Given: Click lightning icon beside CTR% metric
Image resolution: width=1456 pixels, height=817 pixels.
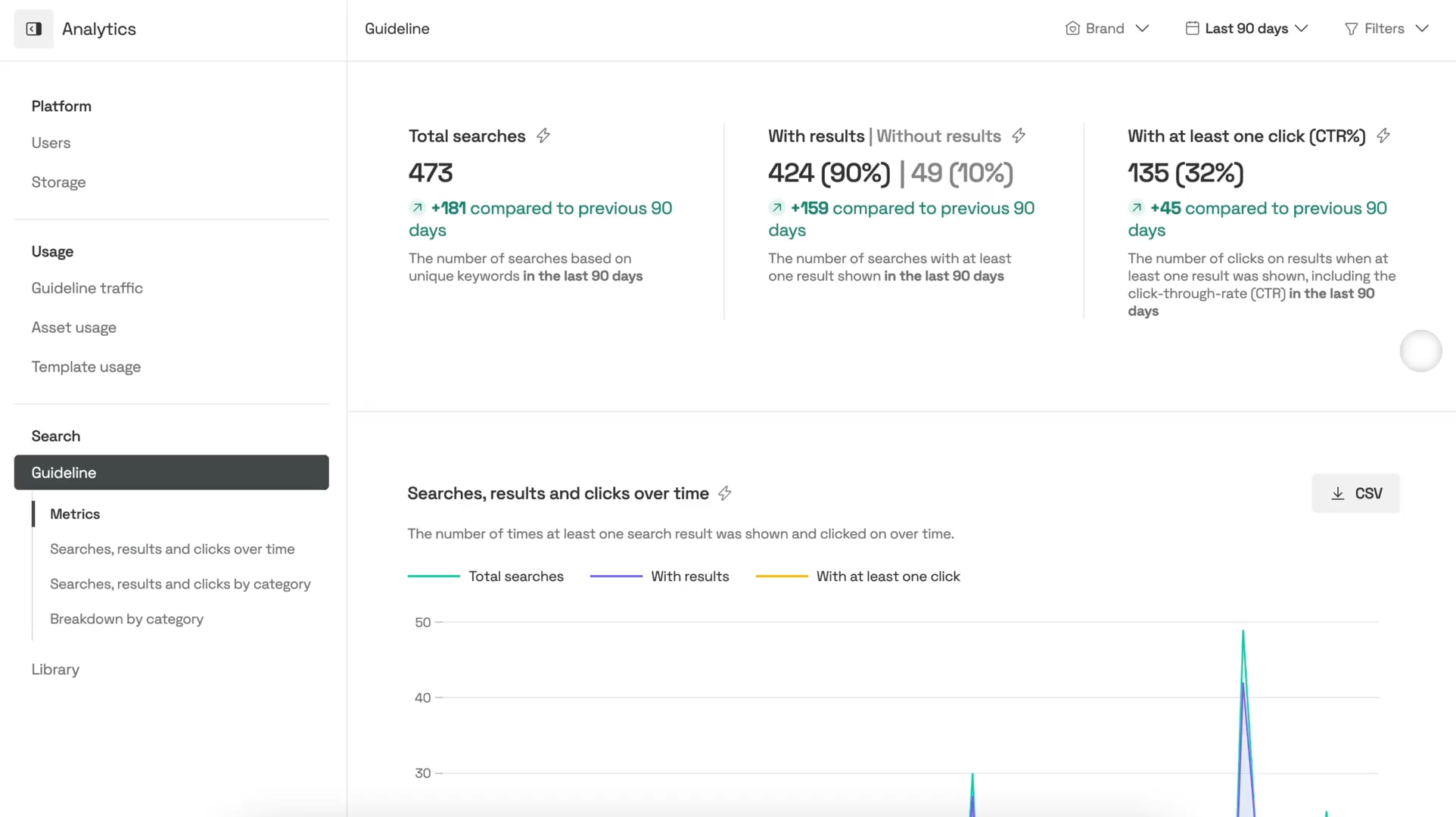Looking at the screenshot, I should tap(1383, 136).
